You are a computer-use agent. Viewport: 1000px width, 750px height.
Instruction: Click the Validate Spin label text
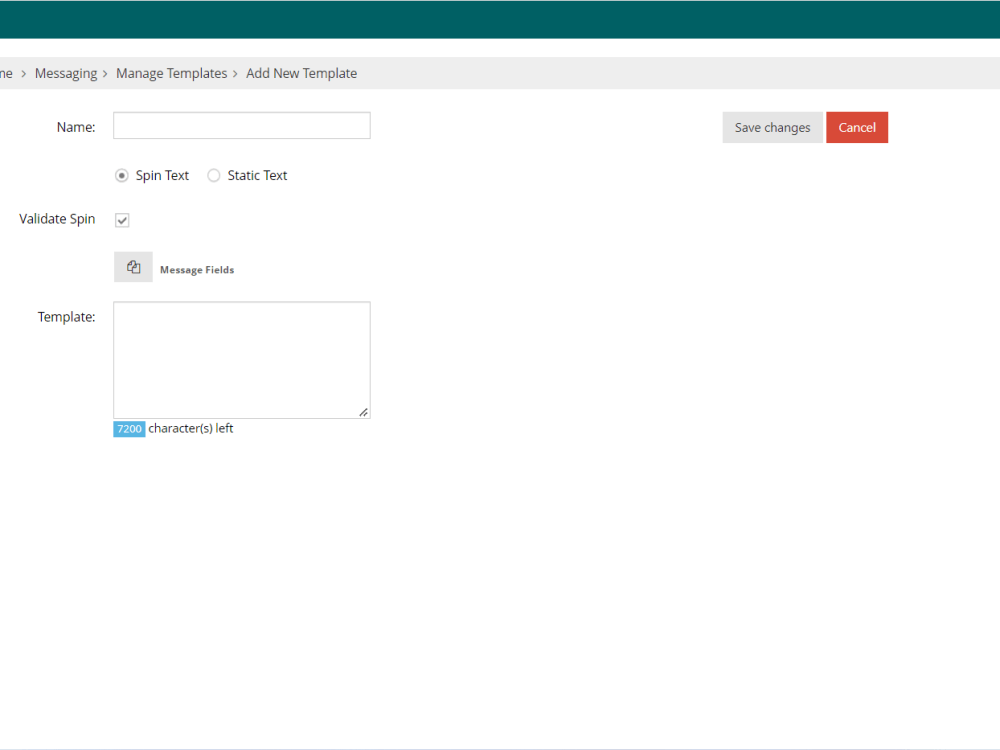tap(55, 218)
